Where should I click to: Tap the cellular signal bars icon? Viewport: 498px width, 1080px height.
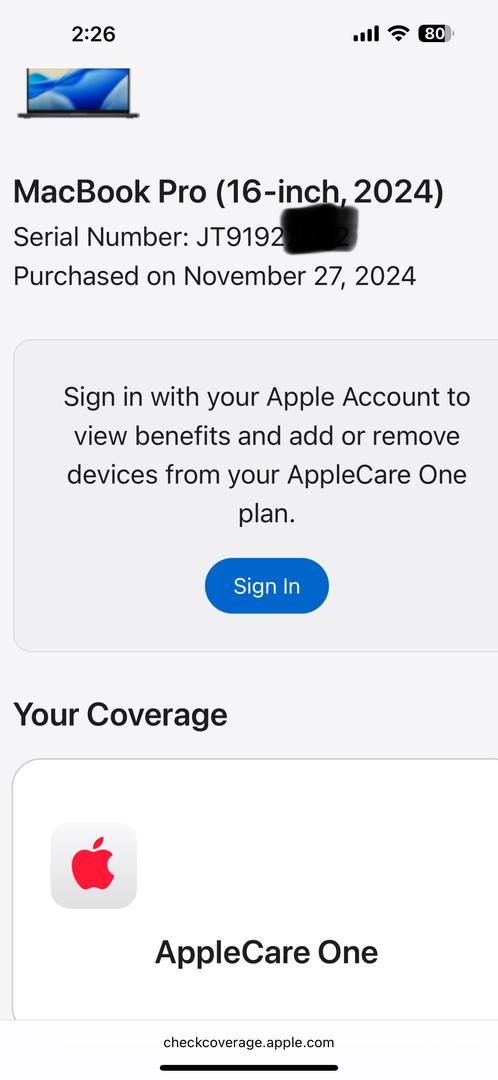click(366, 34)
